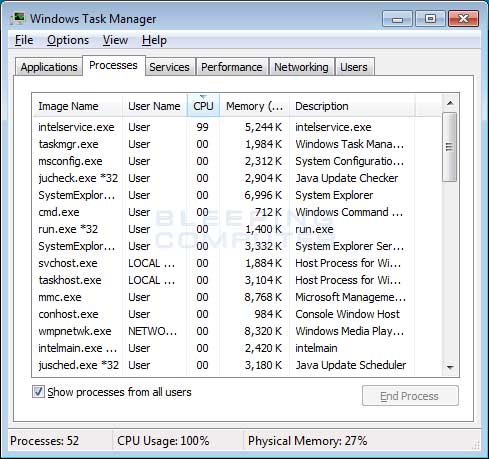Image resolution: width=489 pixels, height=459 pixels.
Task: Sort by CPU column header
Action: tap(203, 106)
